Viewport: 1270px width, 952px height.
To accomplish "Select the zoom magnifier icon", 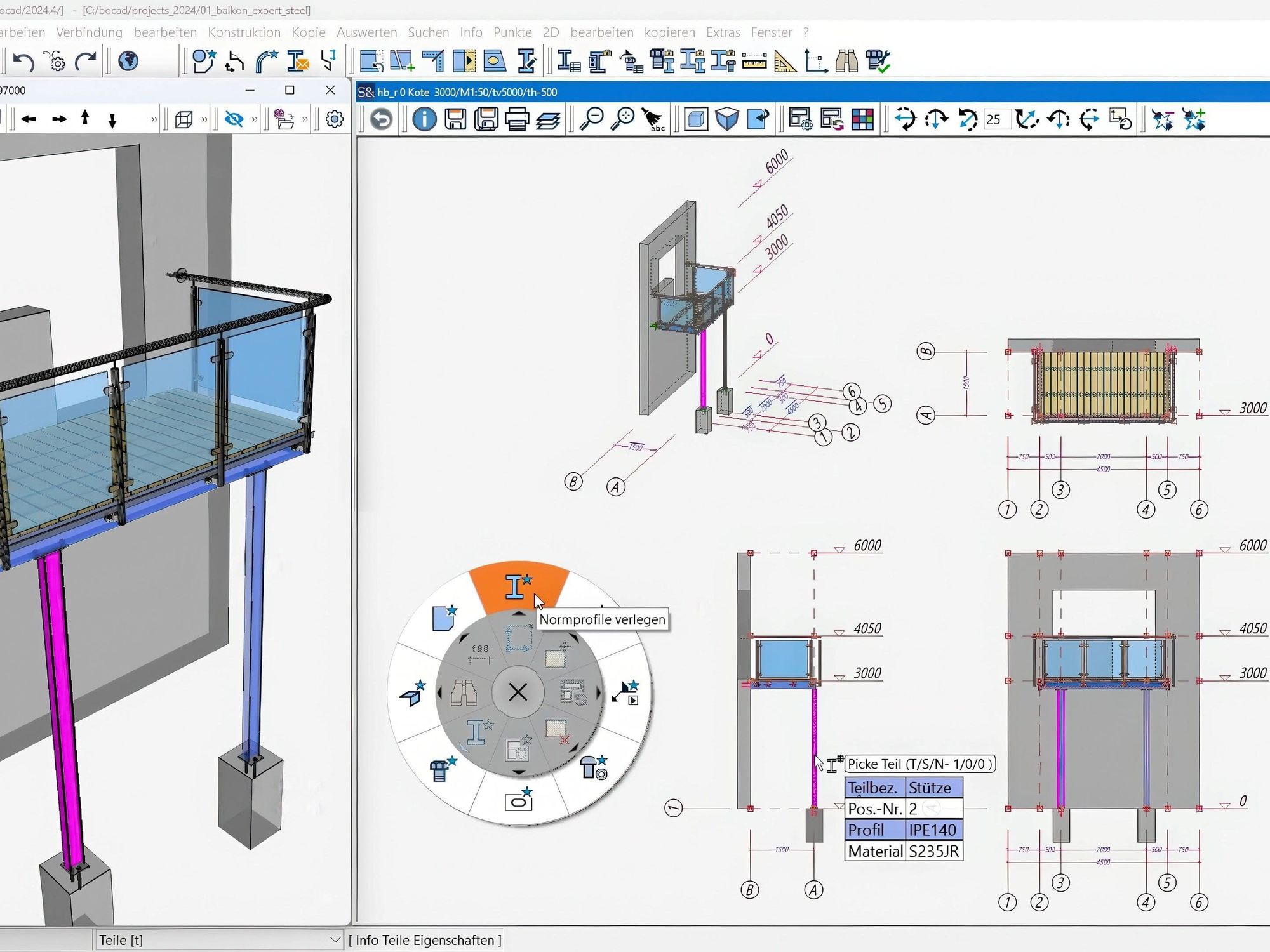I will [592, 119].
